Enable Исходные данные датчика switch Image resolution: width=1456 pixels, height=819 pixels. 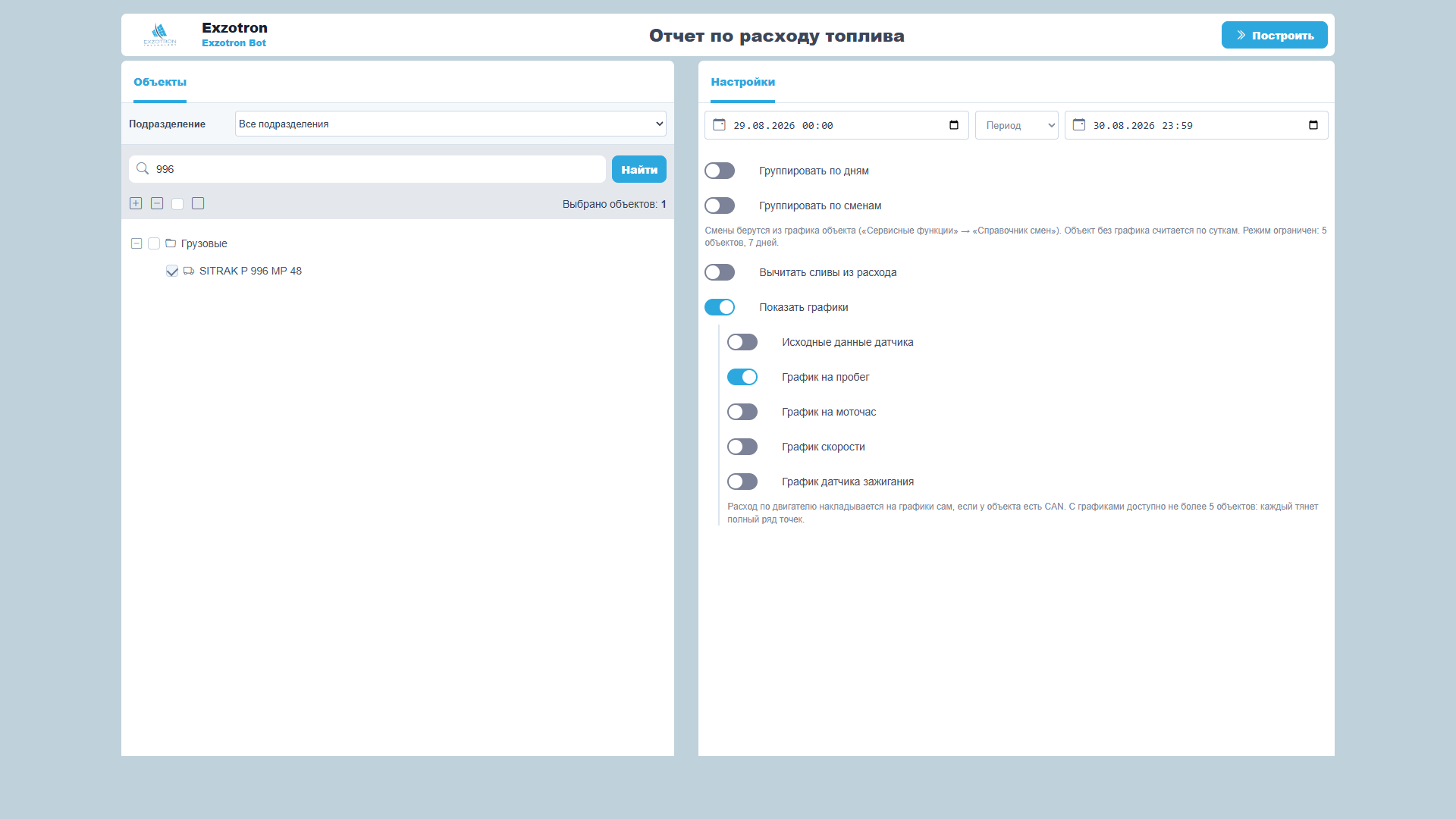[742, 342]
